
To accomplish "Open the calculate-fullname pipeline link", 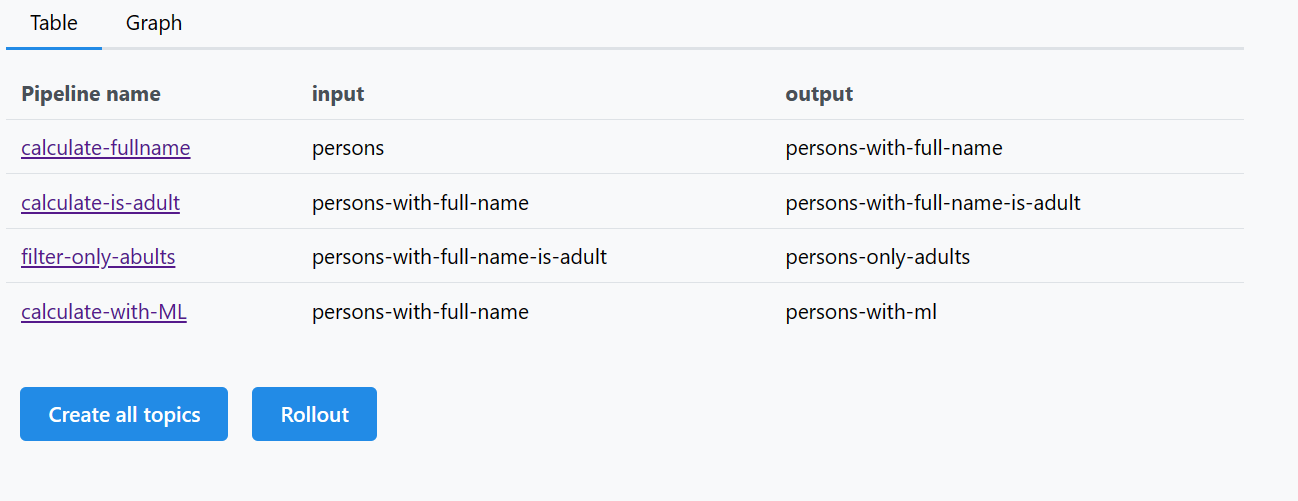I will coord(106,148).
